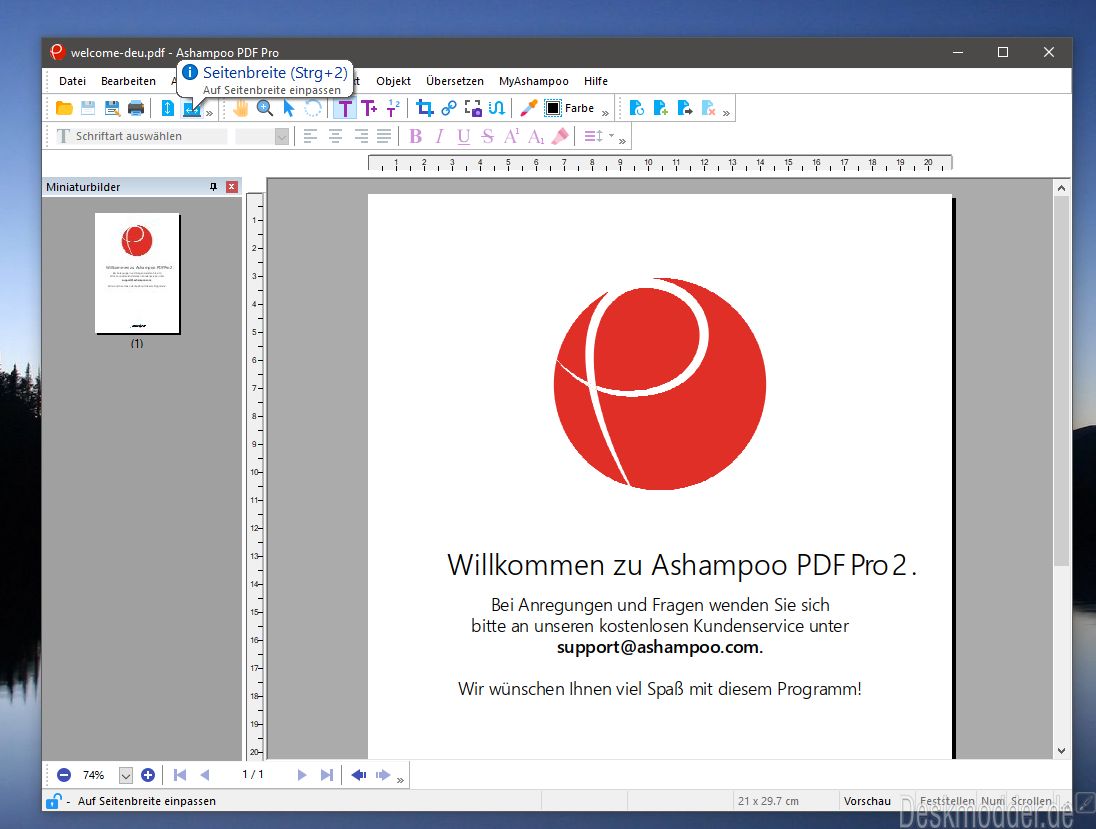Image resolution: width=1096 pixels, height=829 pixels.
Task: Open the 74% zoom level dropdown
Action: tap(126, 775)
